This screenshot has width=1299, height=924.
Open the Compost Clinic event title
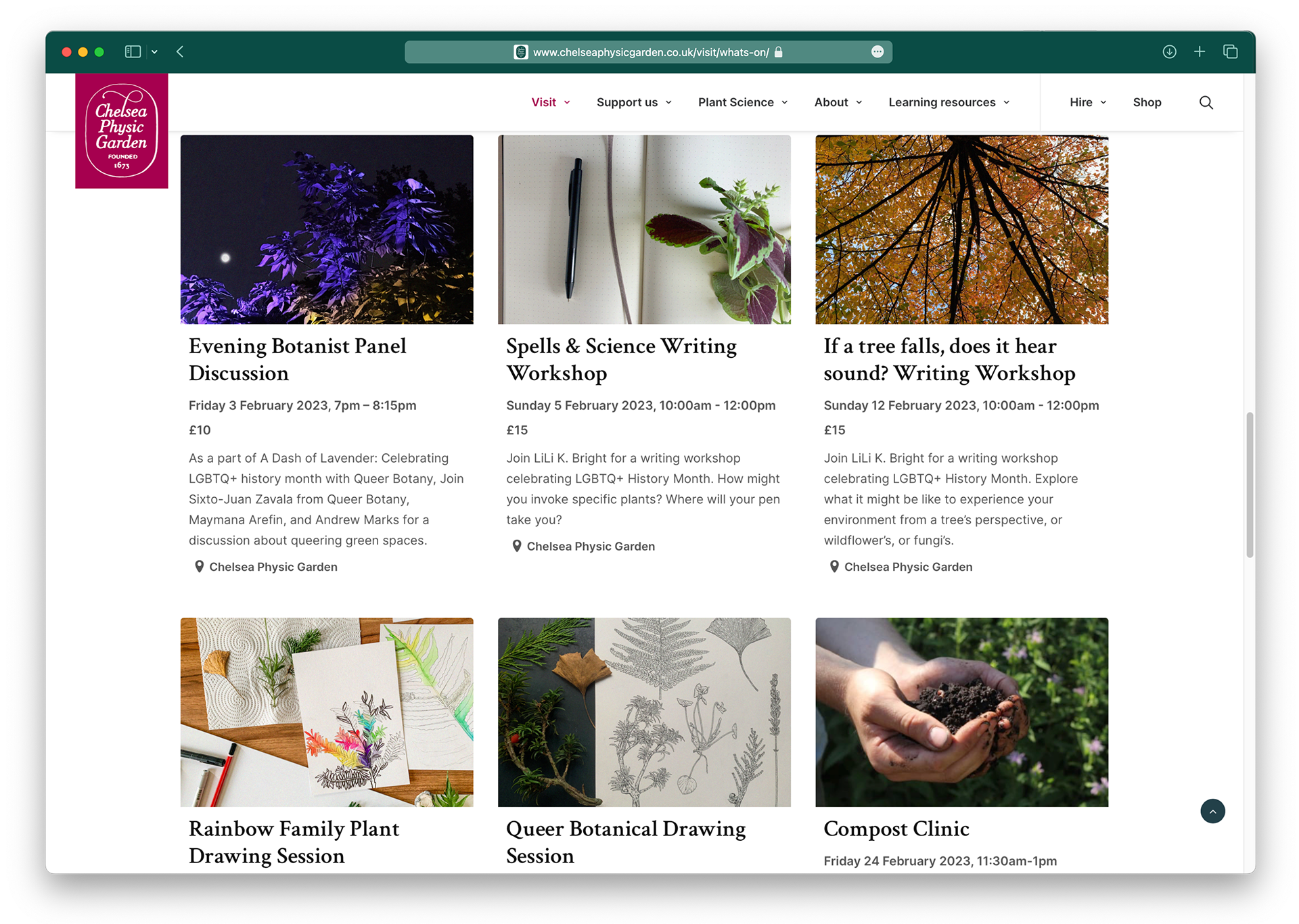[x=896, y=829]
